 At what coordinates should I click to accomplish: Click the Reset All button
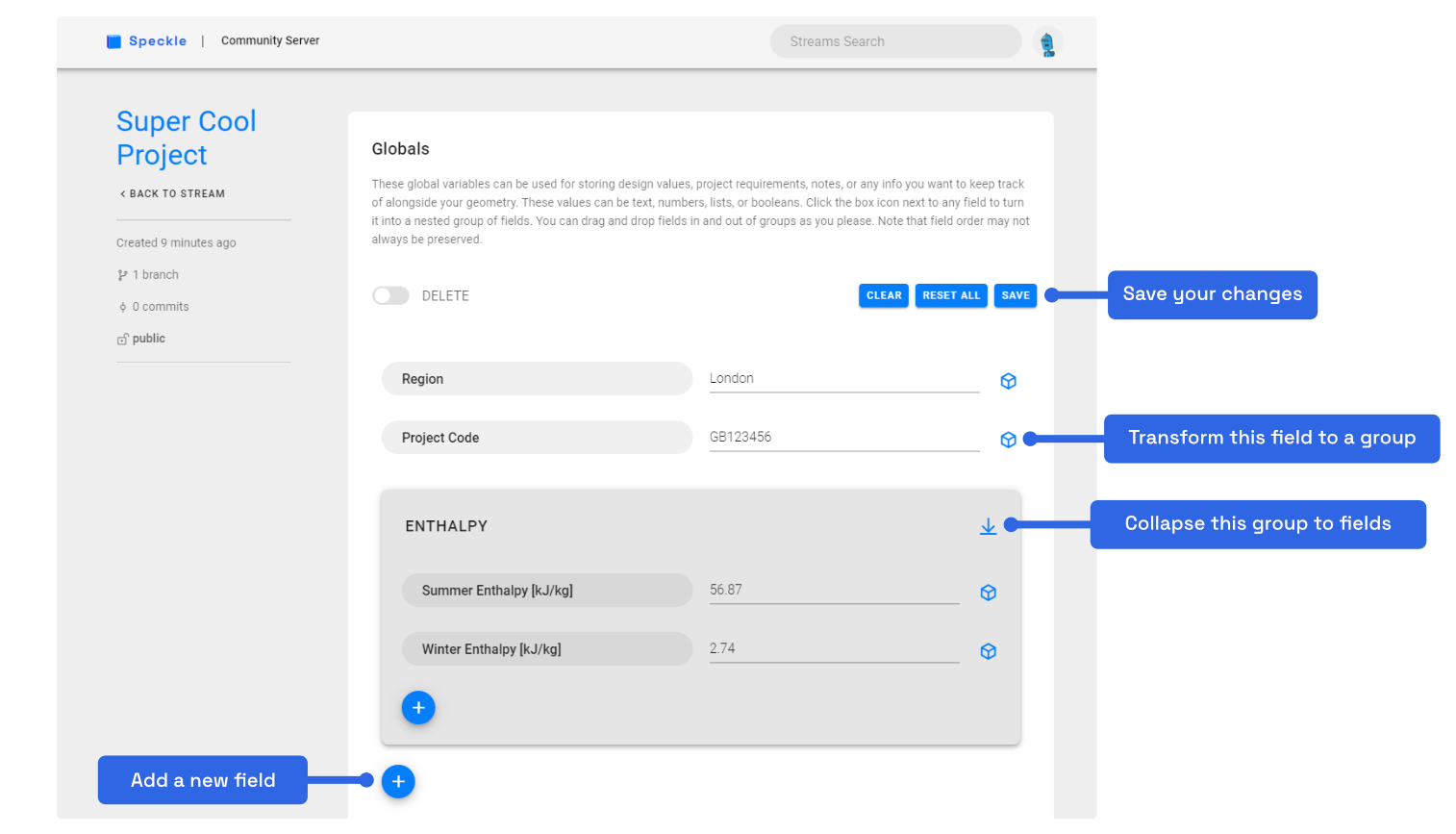pyautogui.click(x=951, y=295)
